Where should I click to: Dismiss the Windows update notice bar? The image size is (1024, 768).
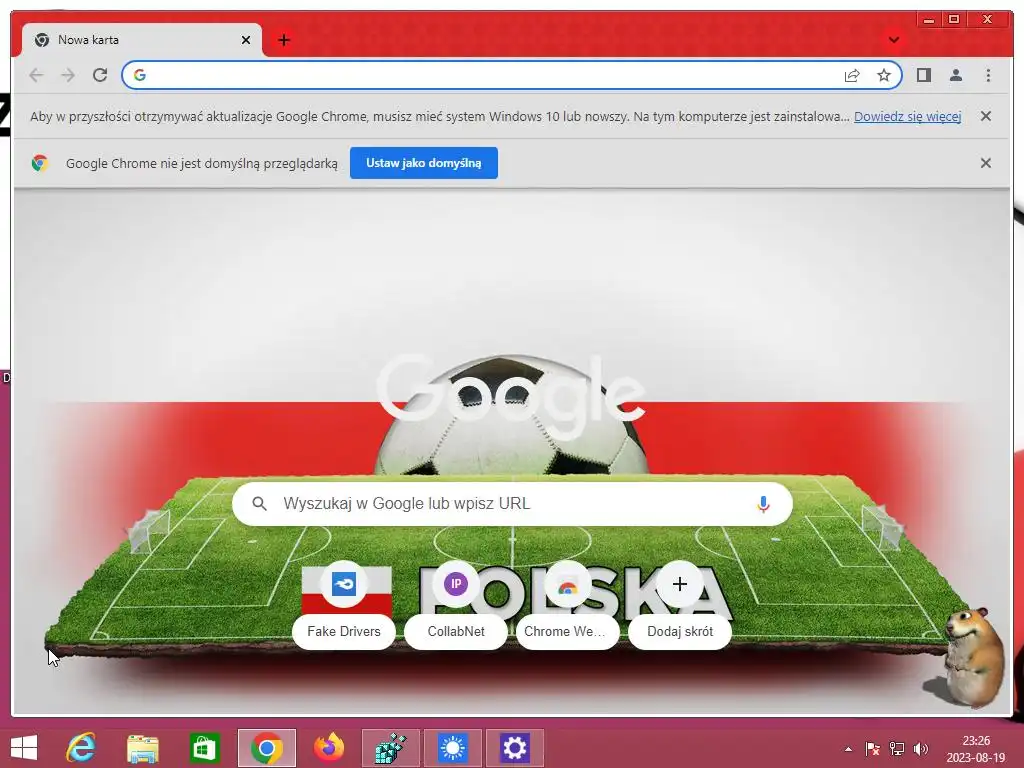tap(985, 116)
